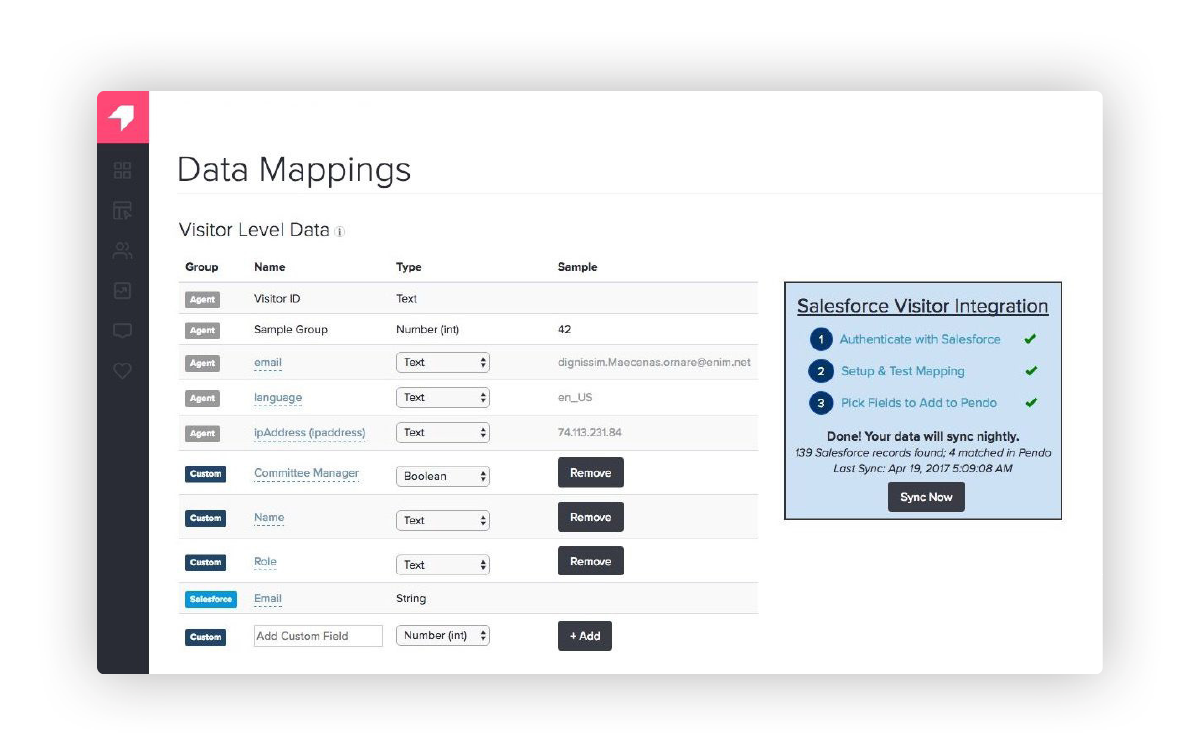Click info icon beside Visitor Level Data
Image resolution: width=1200 pixels, height=747 pixels.
[339, 232]
